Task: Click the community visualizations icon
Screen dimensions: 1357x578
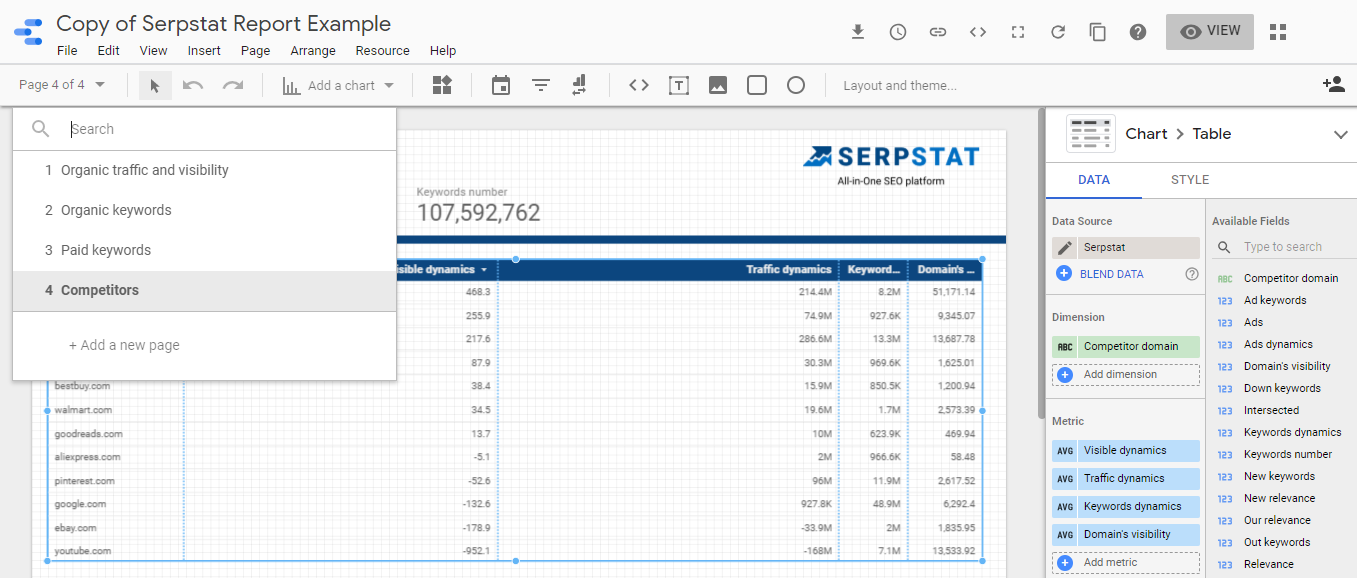Action: pos(442,85)
